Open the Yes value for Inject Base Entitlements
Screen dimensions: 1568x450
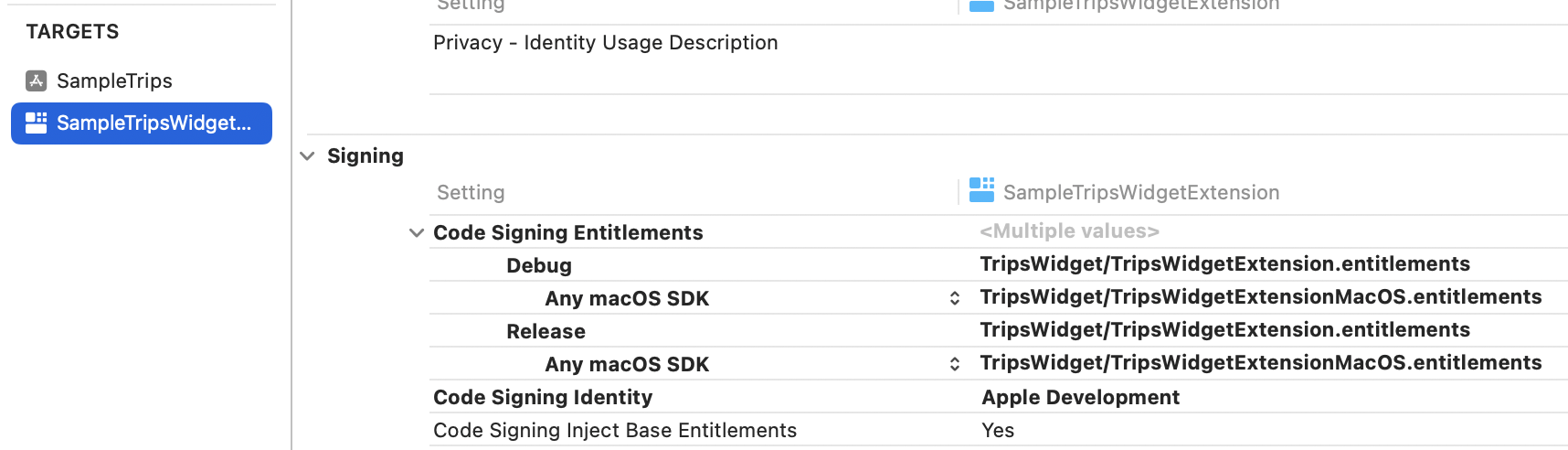pos(998,431)
